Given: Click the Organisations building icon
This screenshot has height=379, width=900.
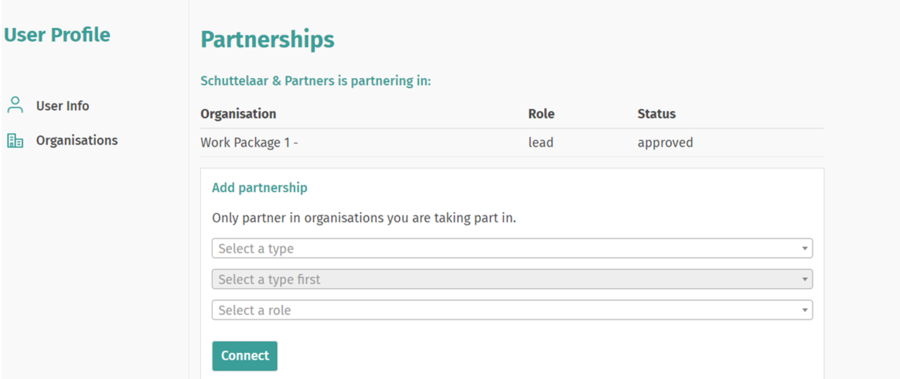Looking at the screenshot, I should click(15, 140).
